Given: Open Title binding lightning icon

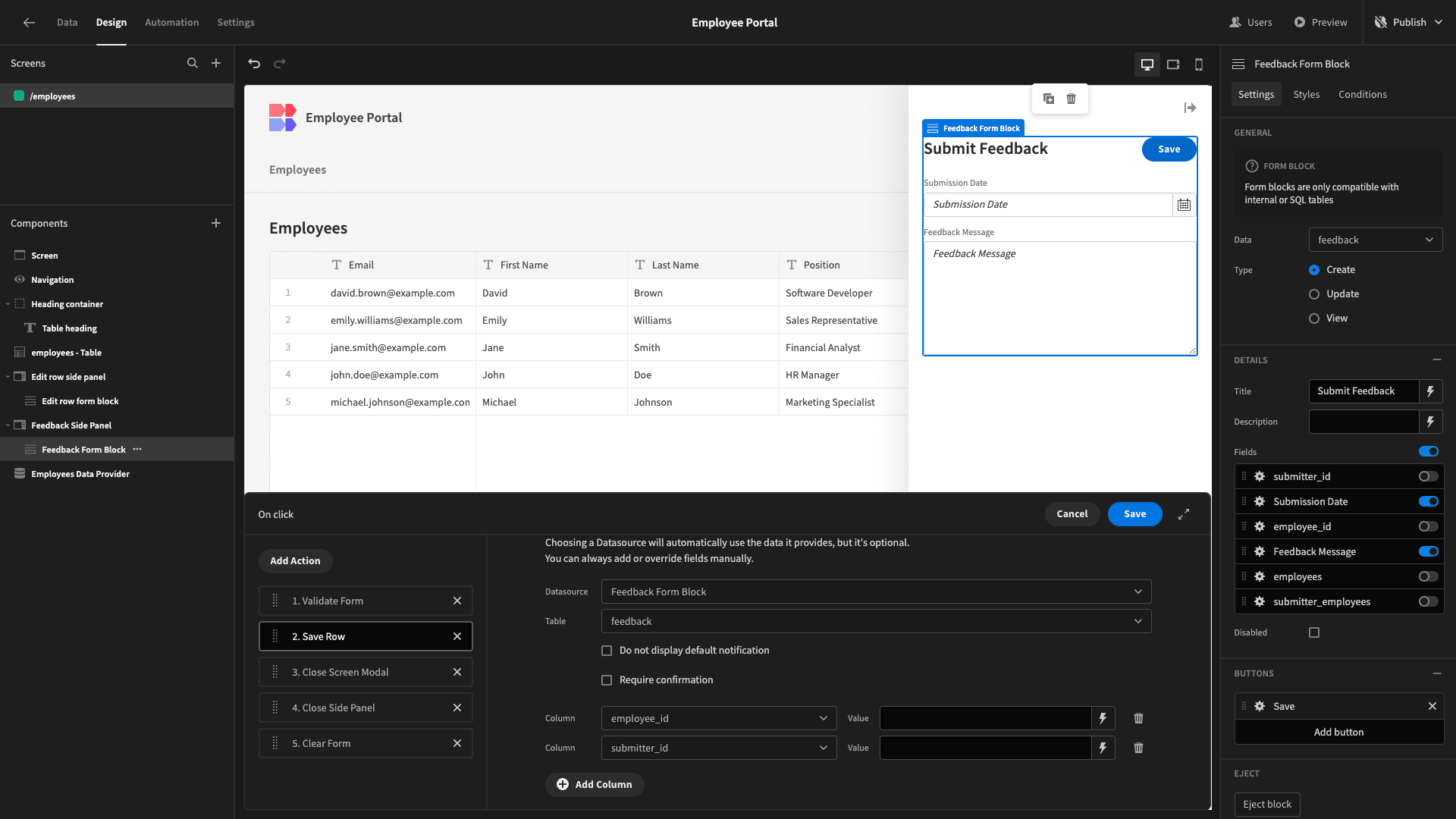Looking at the screenshot, I should [x=1430, y=391].
